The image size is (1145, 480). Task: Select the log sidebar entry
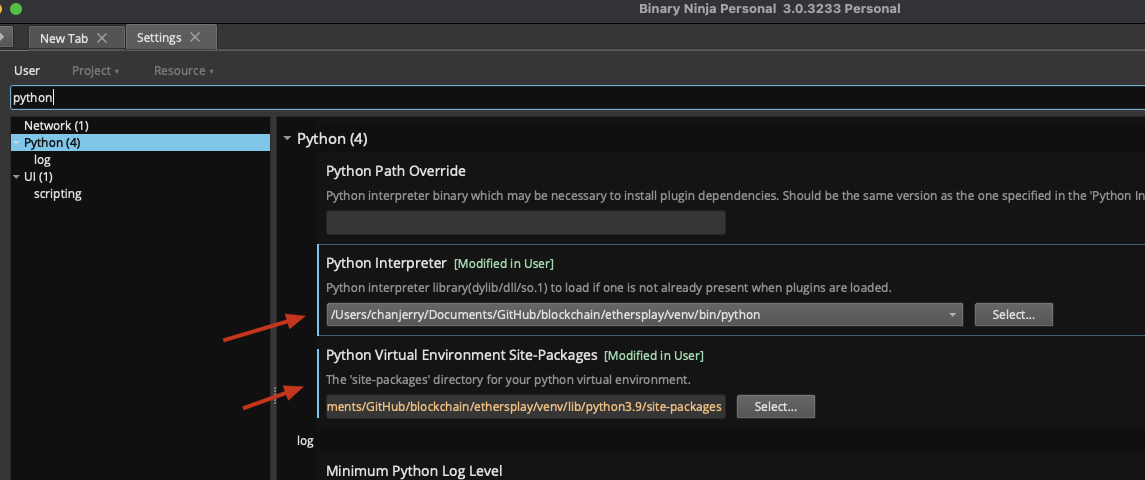pyautogui.click(x=42, y=159)
